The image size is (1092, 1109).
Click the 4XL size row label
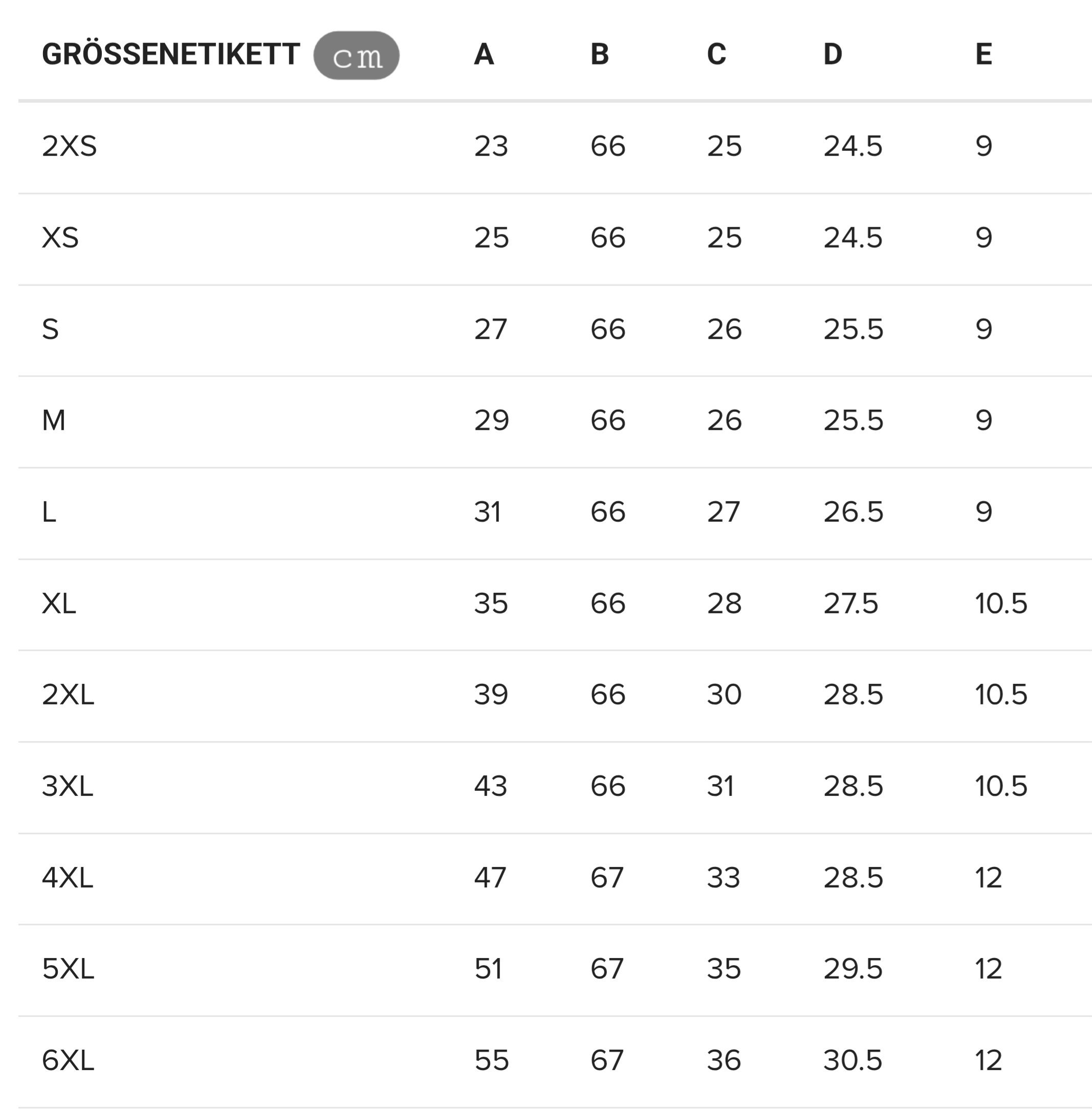click(68, 877)
